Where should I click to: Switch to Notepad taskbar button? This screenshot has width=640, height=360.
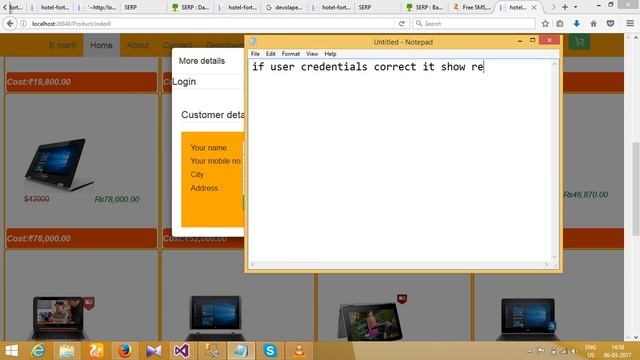[x=240, y=351]
